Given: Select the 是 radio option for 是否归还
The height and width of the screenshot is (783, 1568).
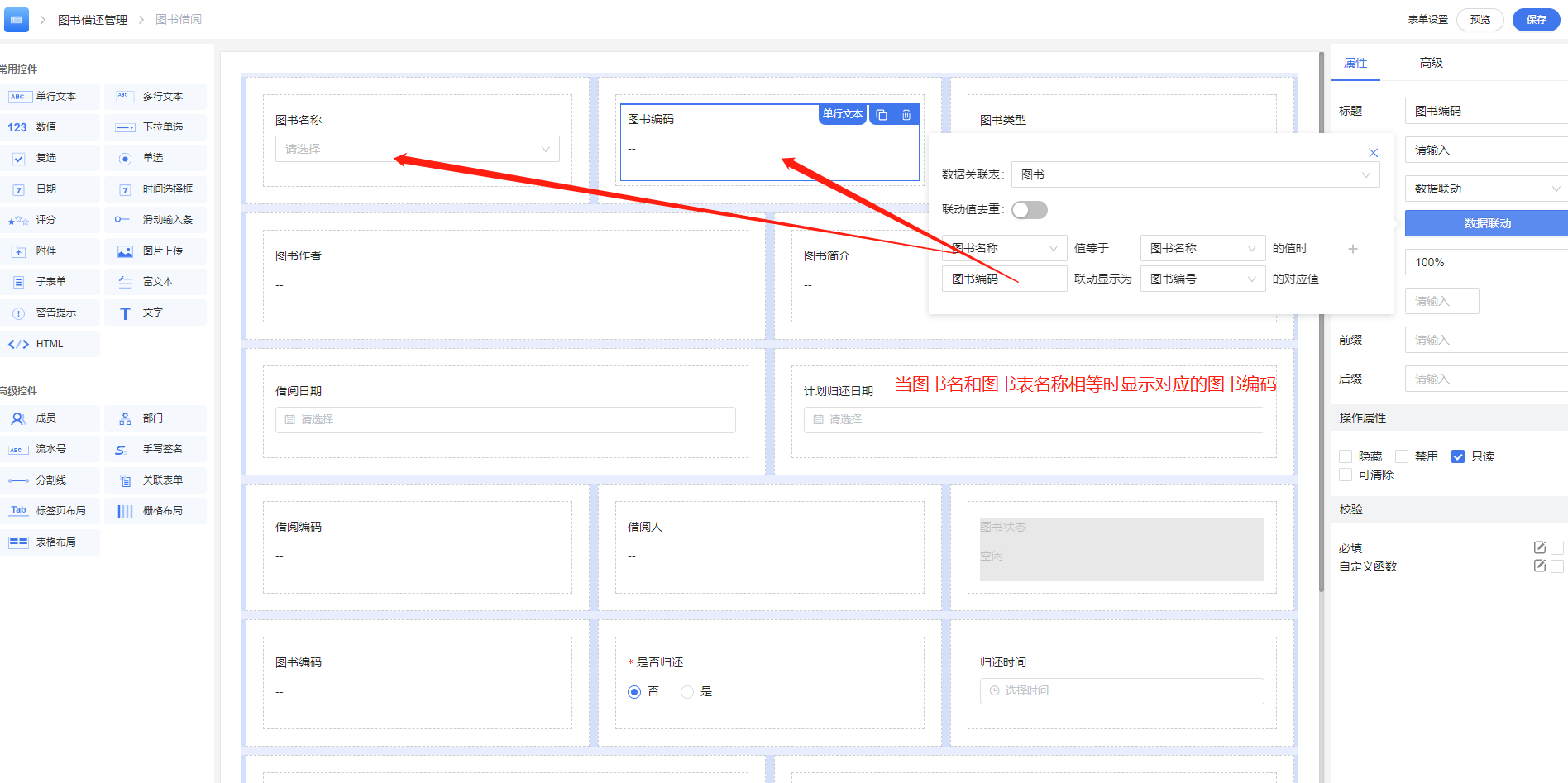Looking at the screenshot, I should (687, 692).
